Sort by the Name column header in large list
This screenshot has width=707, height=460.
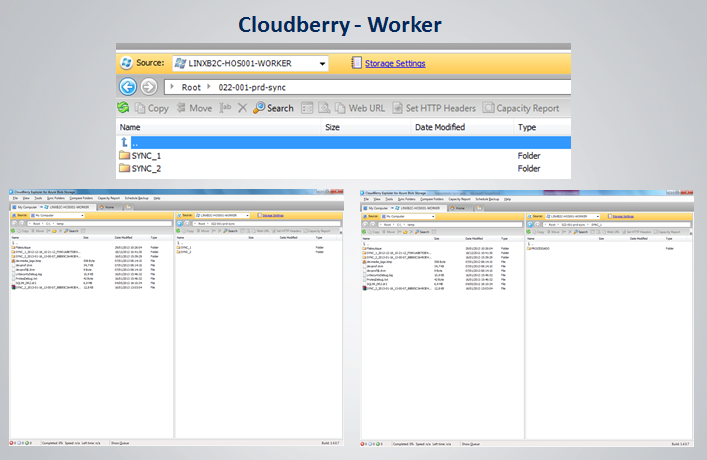pos(219,127)
